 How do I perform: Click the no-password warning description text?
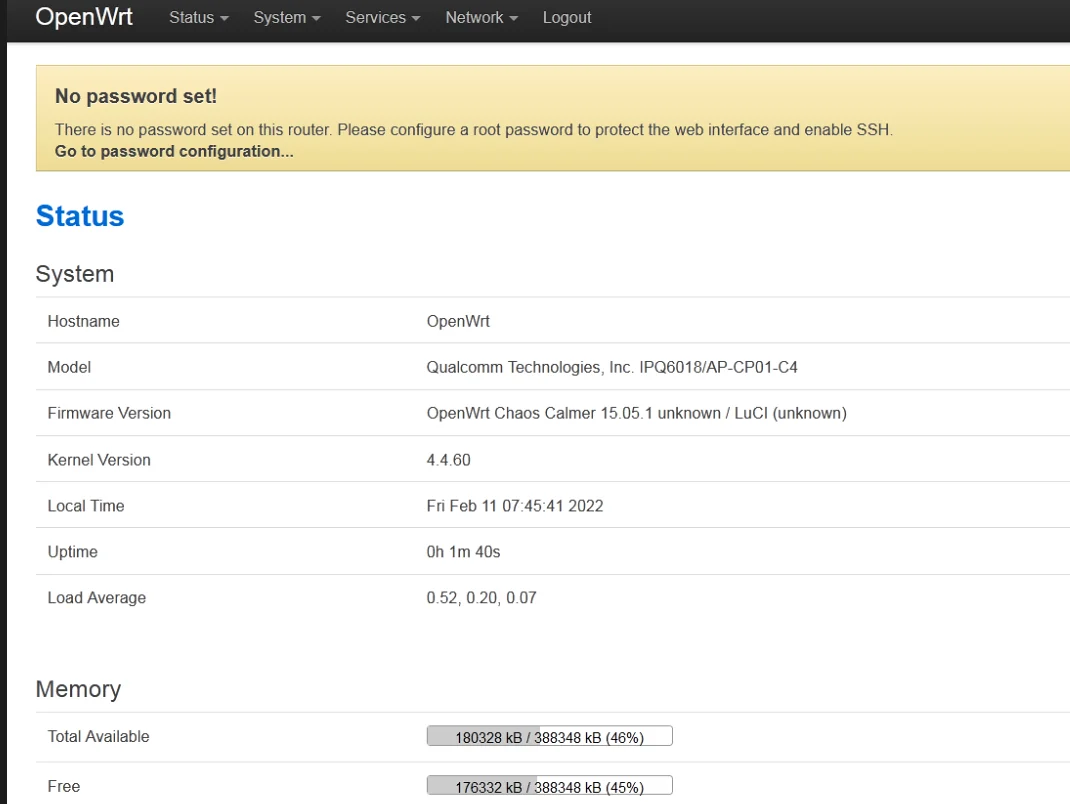coord(474,130)
